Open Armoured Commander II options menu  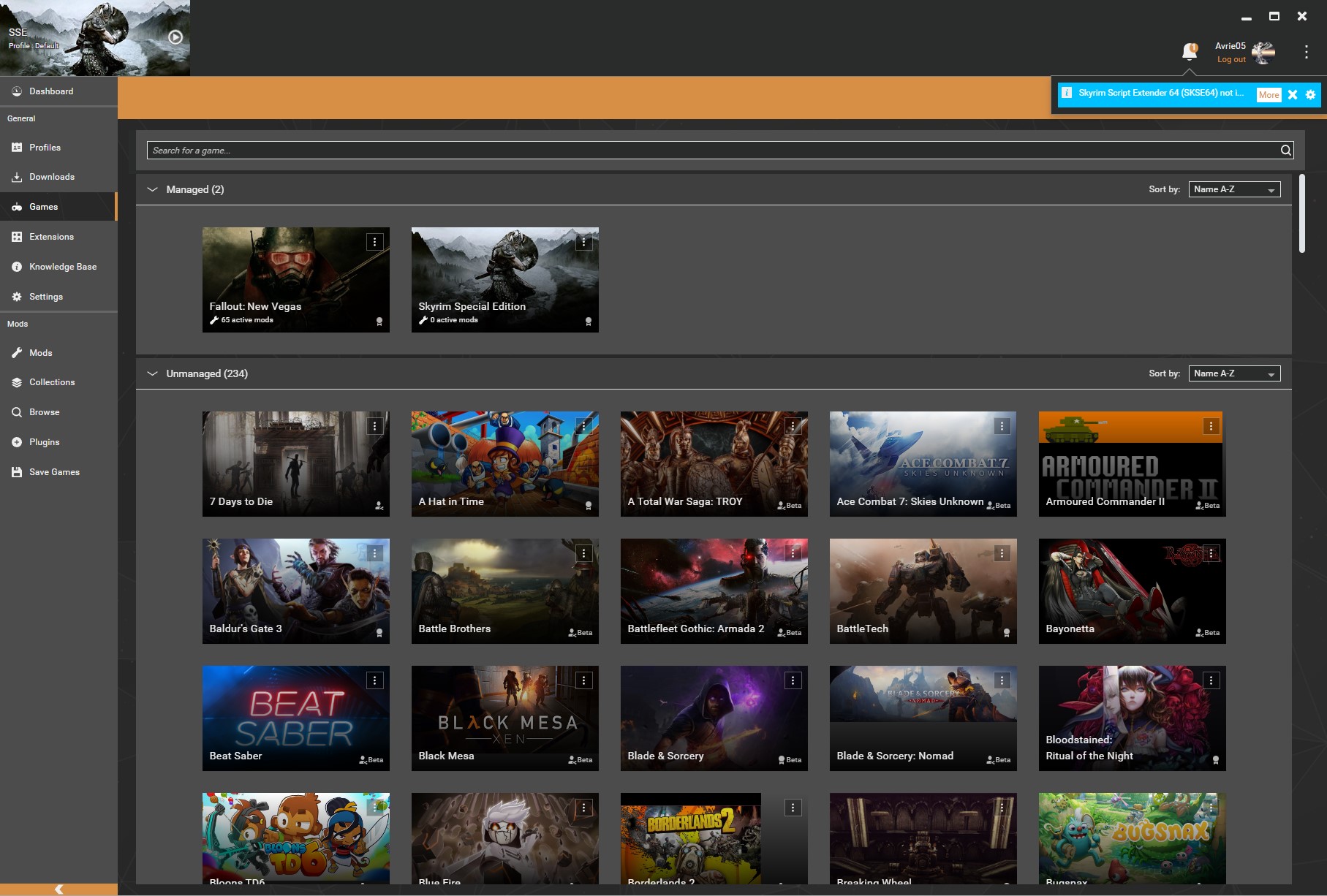(1211, 426)
